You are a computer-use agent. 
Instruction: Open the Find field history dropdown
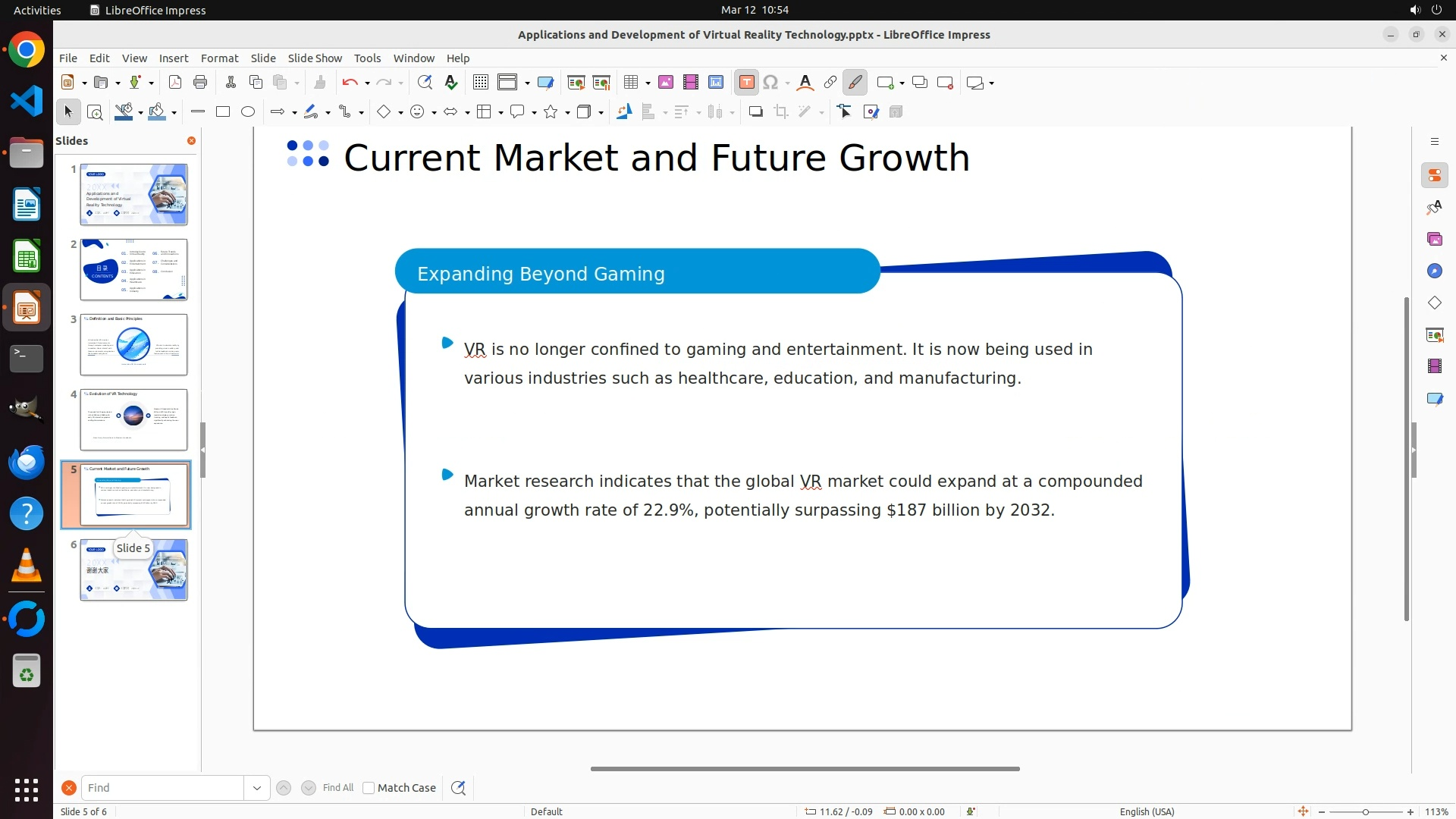coord(256,788)
